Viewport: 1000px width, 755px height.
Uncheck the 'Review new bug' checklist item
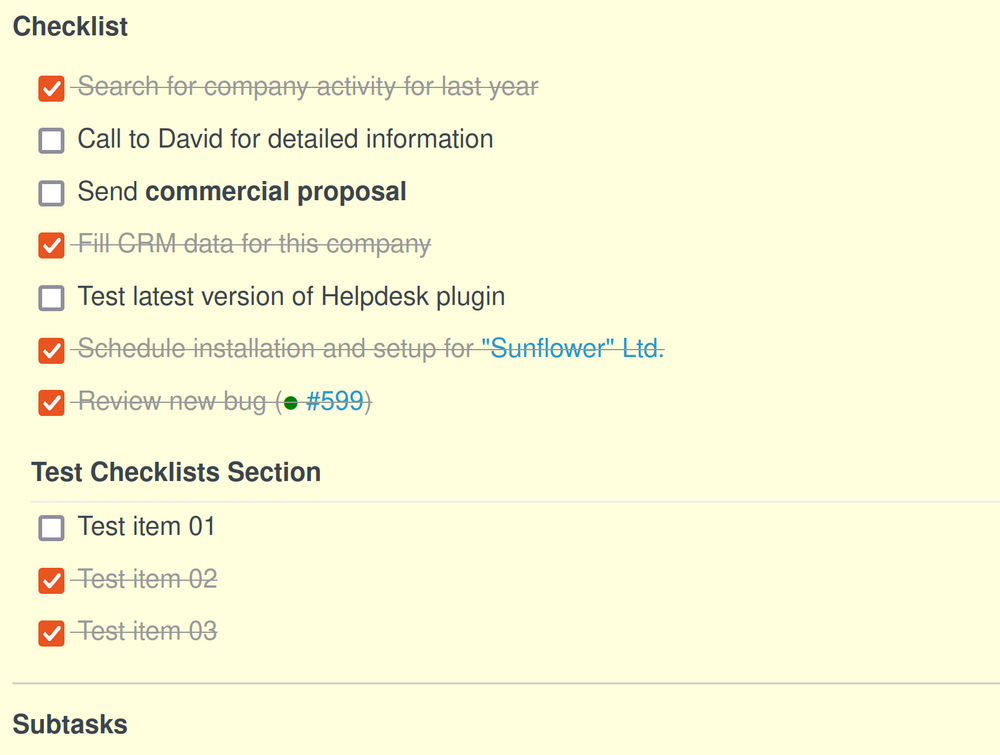coord(51,403)
